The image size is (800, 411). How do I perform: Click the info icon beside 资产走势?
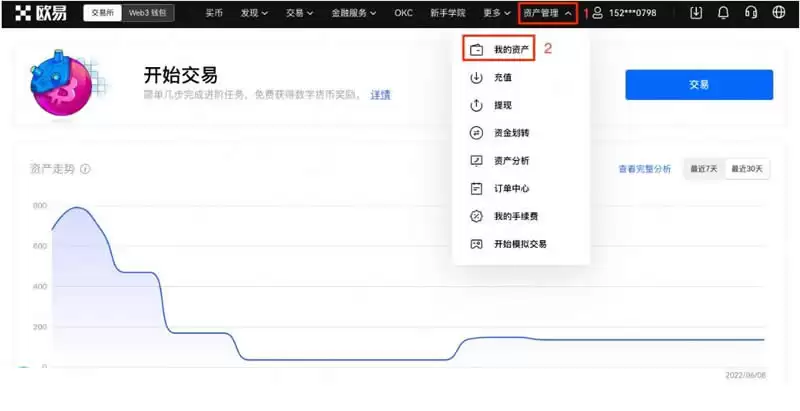[85, 169]
